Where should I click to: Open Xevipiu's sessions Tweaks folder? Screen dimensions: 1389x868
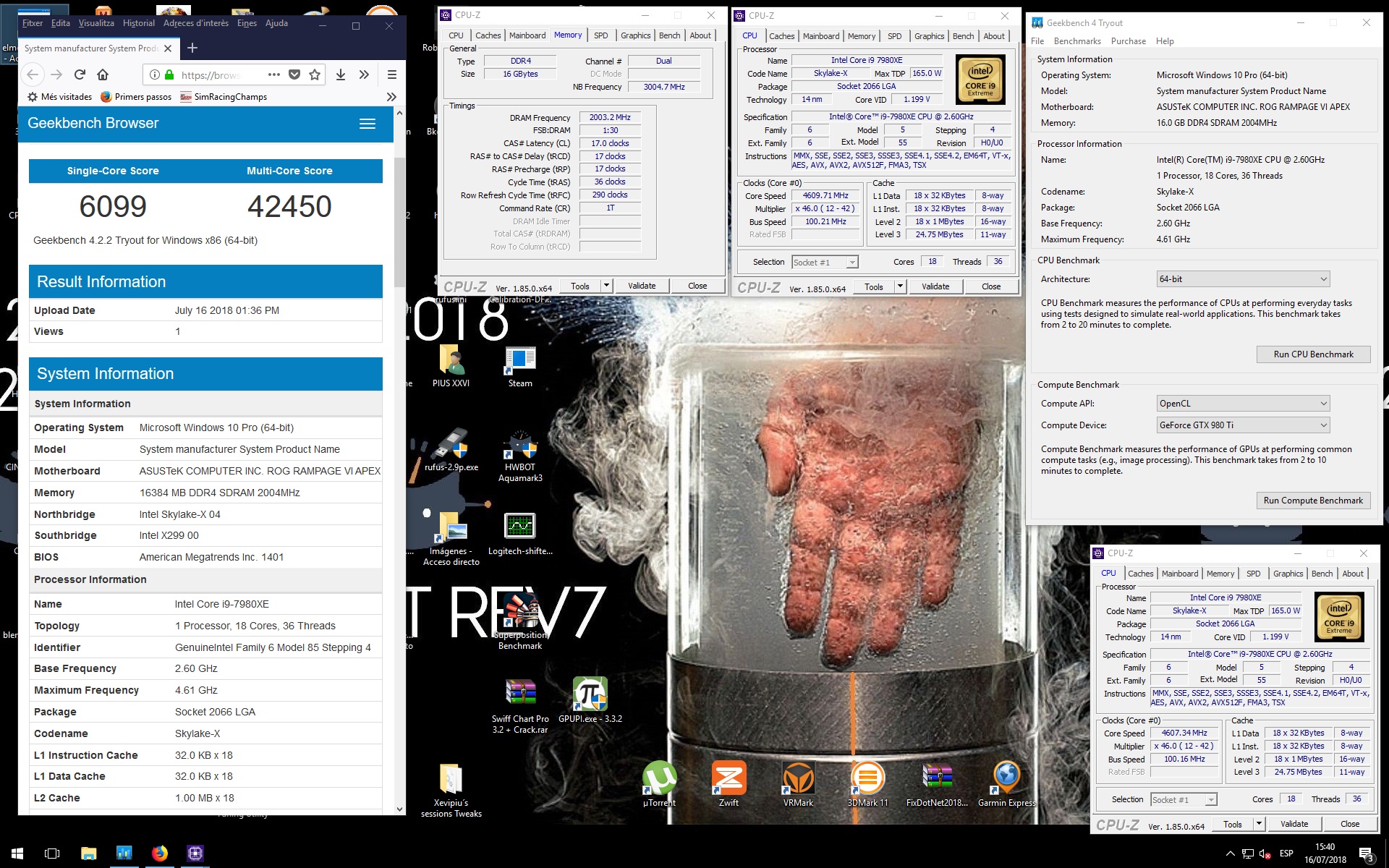tap(451, 791)
